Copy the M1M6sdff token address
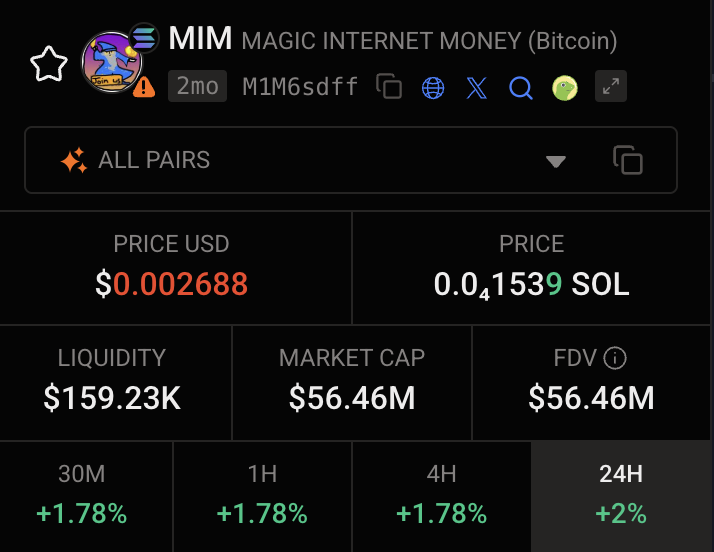714x552 pixels. pos(389,86)
